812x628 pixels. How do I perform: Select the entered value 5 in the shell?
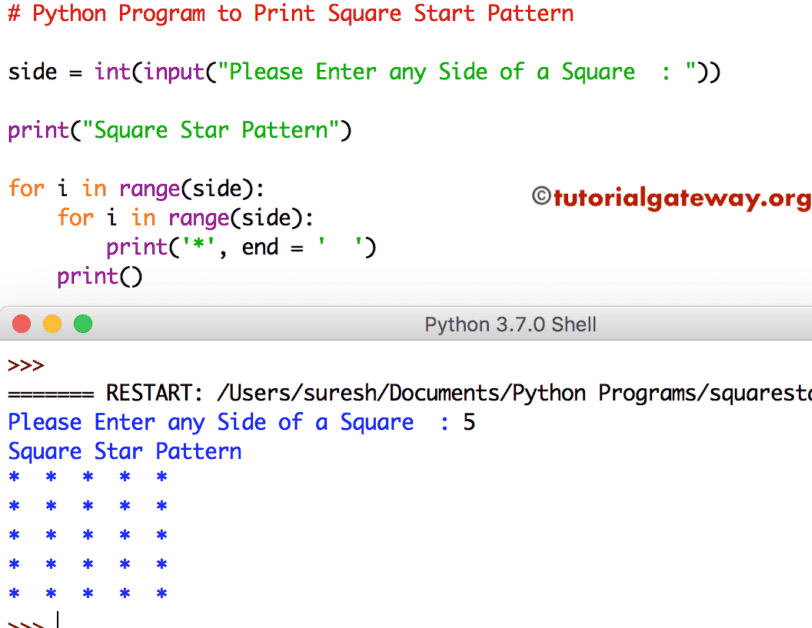[x=468, y=422]
